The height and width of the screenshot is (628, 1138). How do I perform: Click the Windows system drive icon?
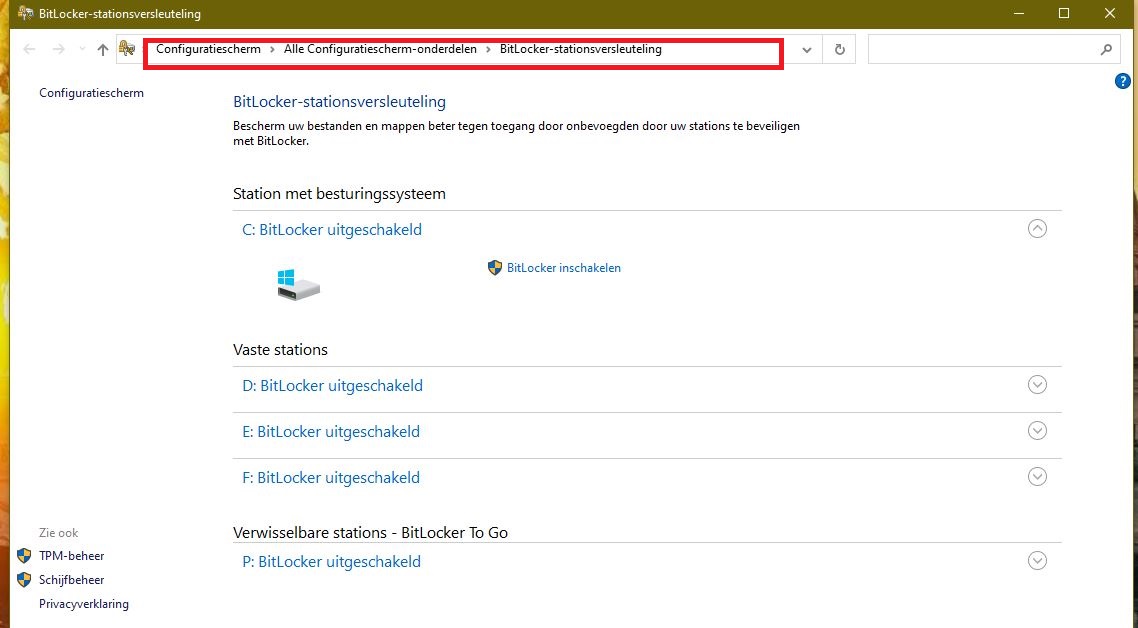(298, 285)
